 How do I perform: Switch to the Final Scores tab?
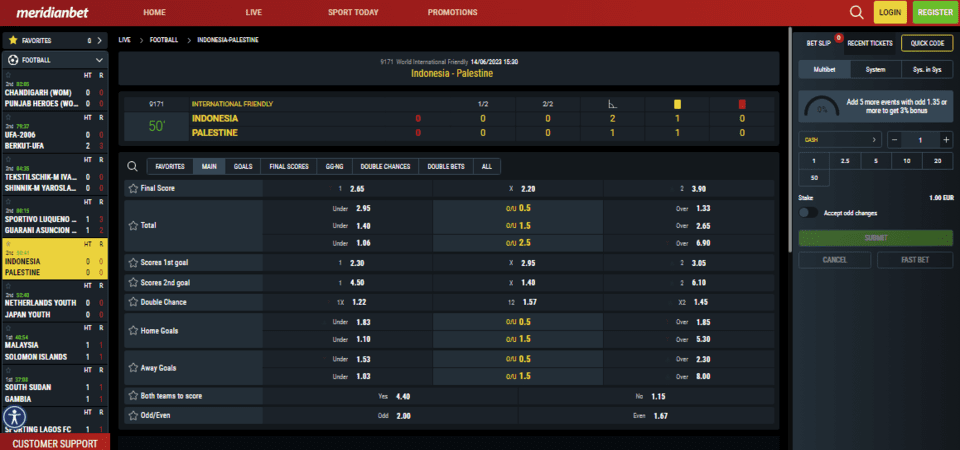pyautogui.click(x=289, y=167)
